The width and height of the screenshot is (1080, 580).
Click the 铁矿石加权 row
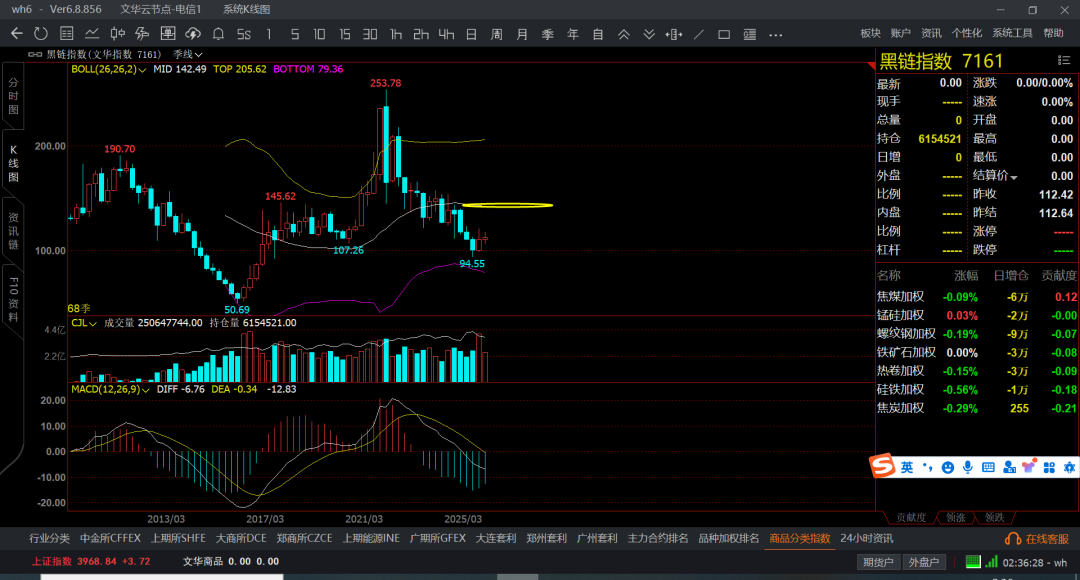(977, 352)
